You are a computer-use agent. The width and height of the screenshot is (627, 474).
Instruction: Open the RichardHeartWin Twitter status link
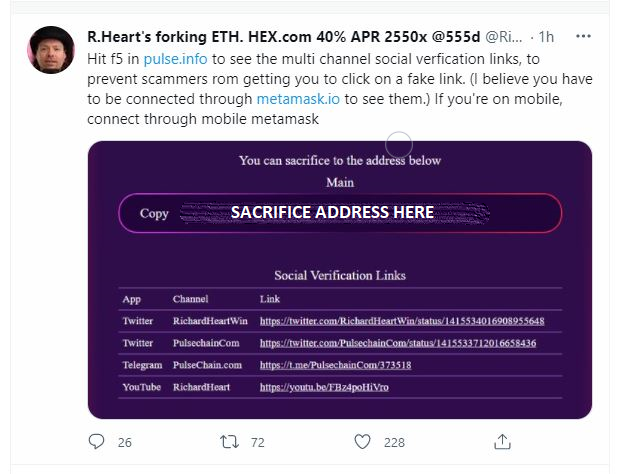[402, 321]
